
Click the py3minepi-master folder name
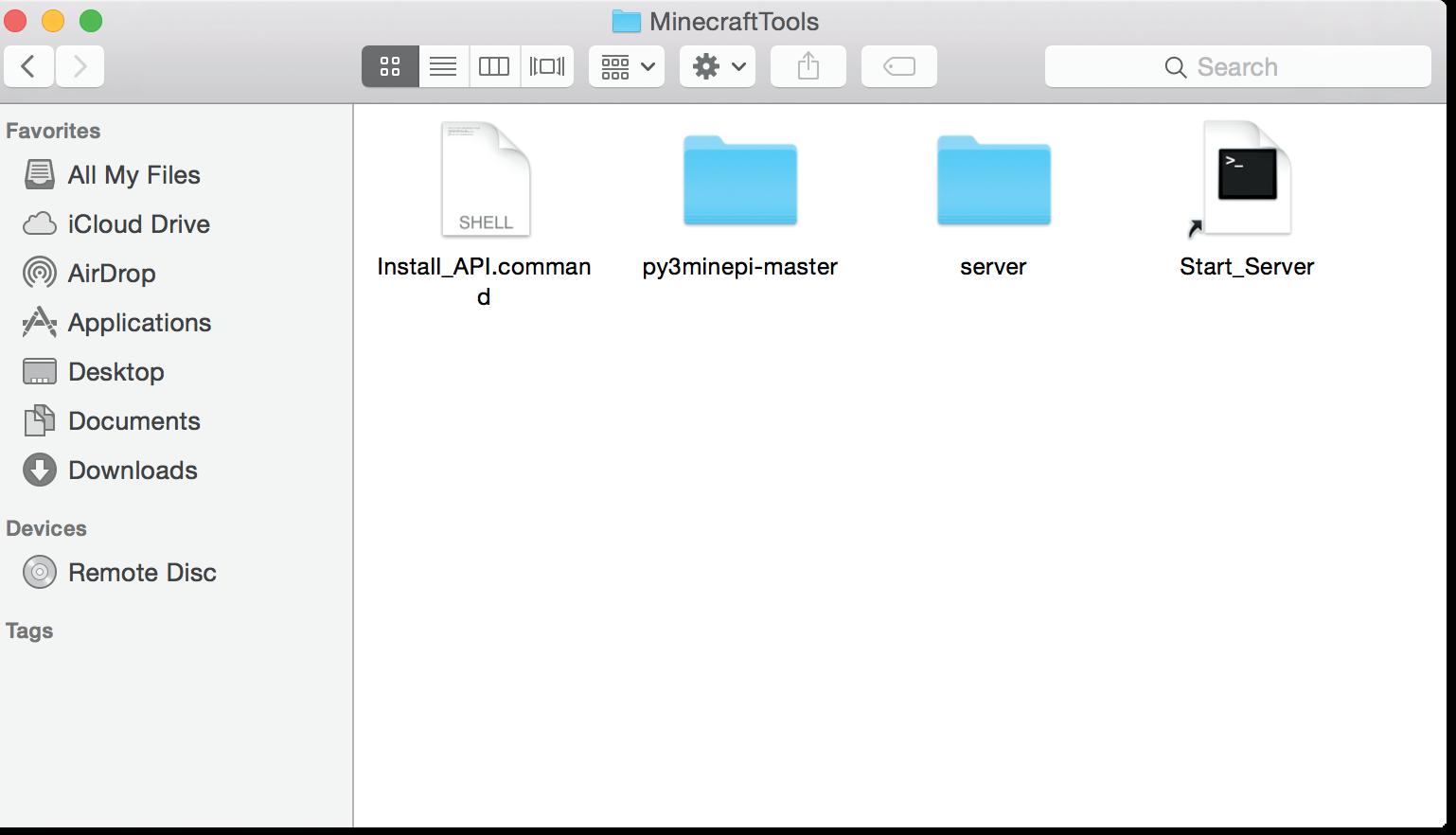pos(740,266)
